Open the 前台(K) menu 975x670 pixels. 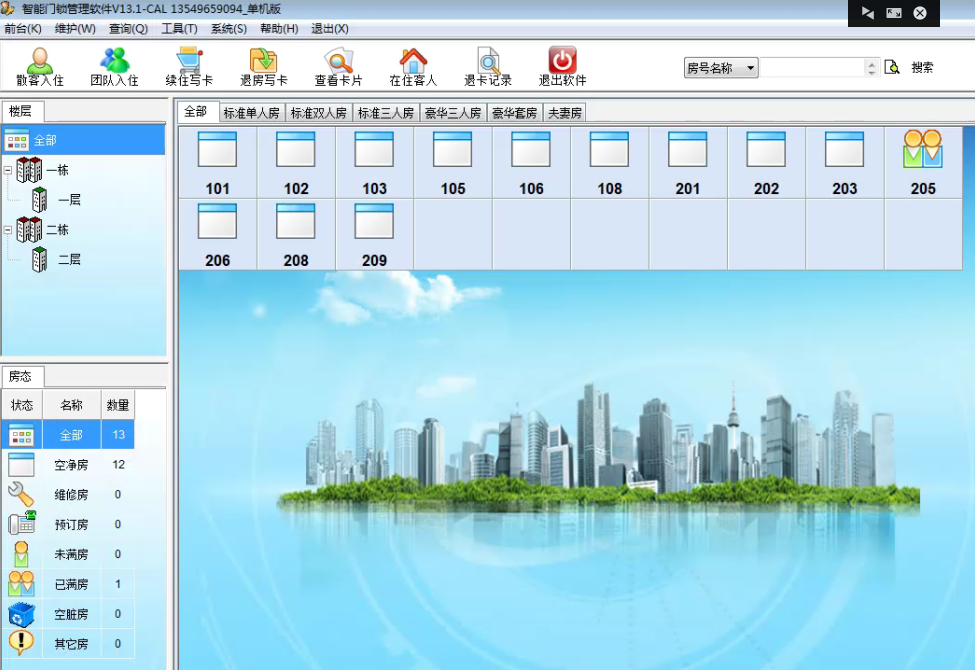(x=23, y=29)
